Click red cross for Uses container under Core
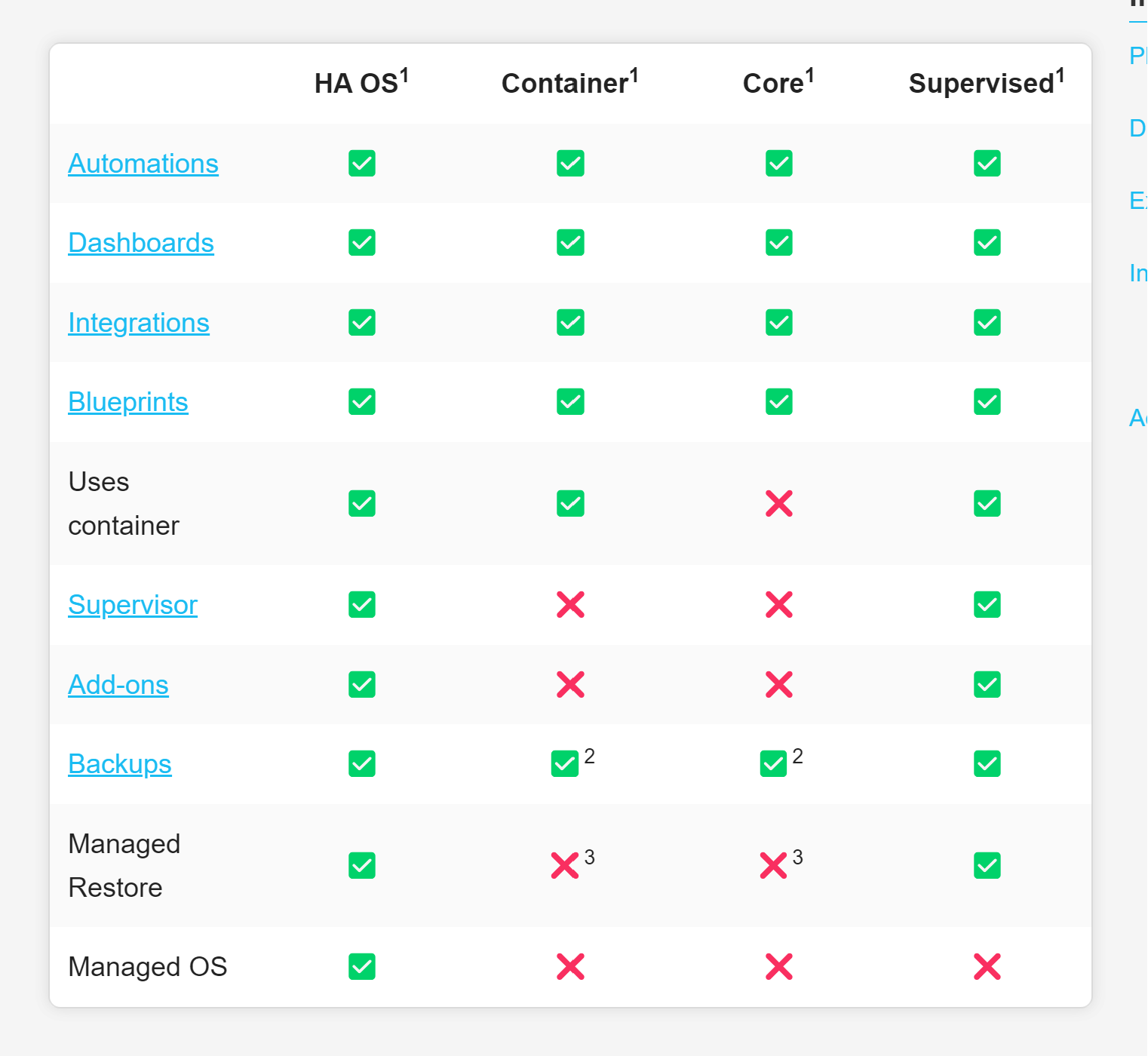This screenshot has height=1056, width=1148. 779,504
